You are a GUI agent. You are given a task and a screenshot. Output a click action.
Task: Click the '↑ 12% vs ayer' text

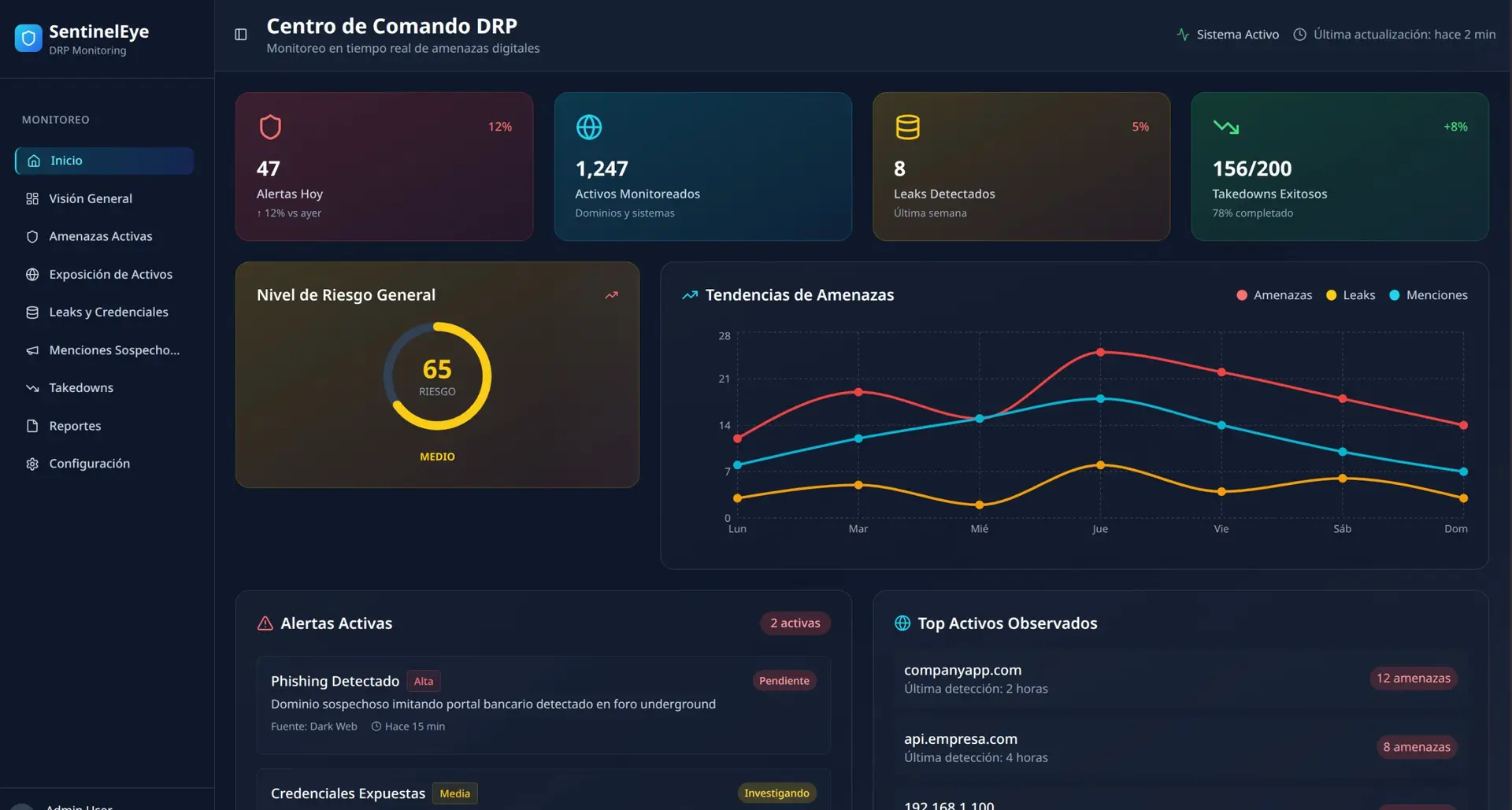pos(289,213)
